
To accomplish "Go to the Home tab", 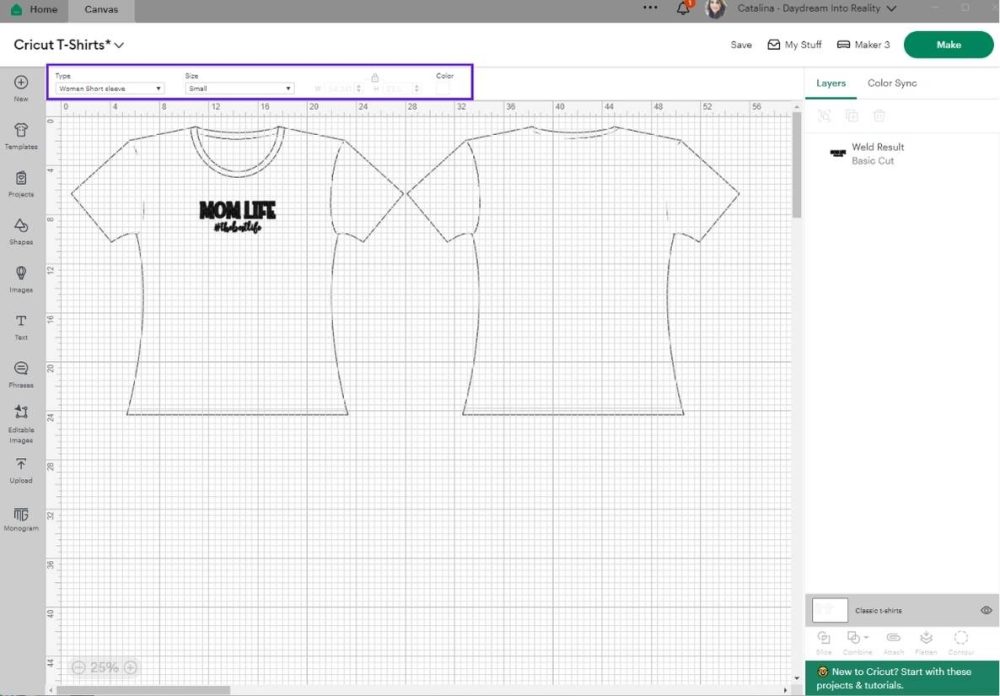I will [34, 9].
